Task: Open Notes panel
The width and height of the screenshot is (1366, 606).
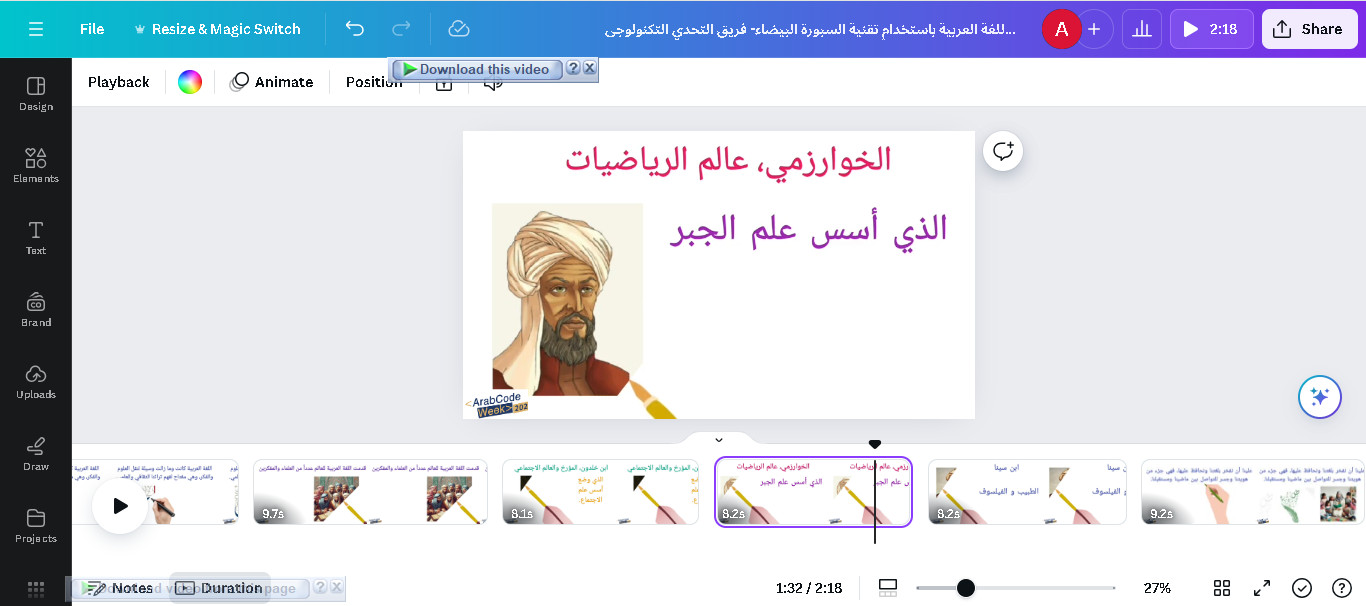Action: (x=118, y=588)
